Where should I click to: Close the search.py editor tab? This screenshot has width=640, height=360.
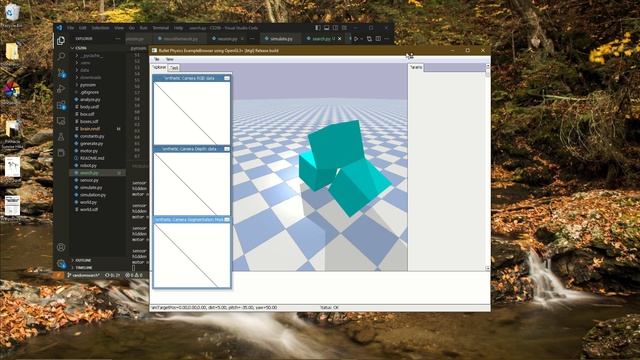click(x=340, y=39)
